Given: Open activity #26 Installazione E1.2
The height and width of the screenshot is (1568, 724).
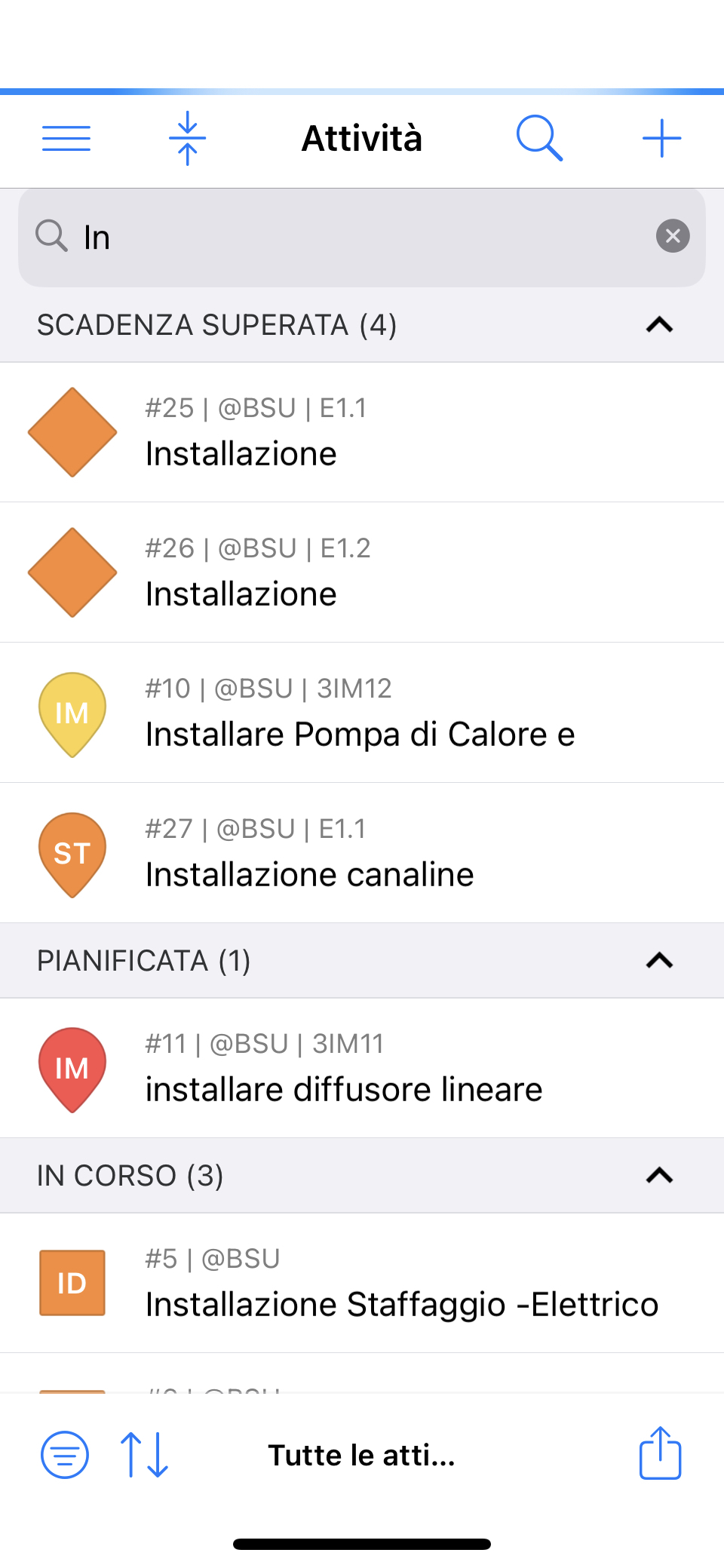Looking at the screenshot, I should click(x=362, y=572).
